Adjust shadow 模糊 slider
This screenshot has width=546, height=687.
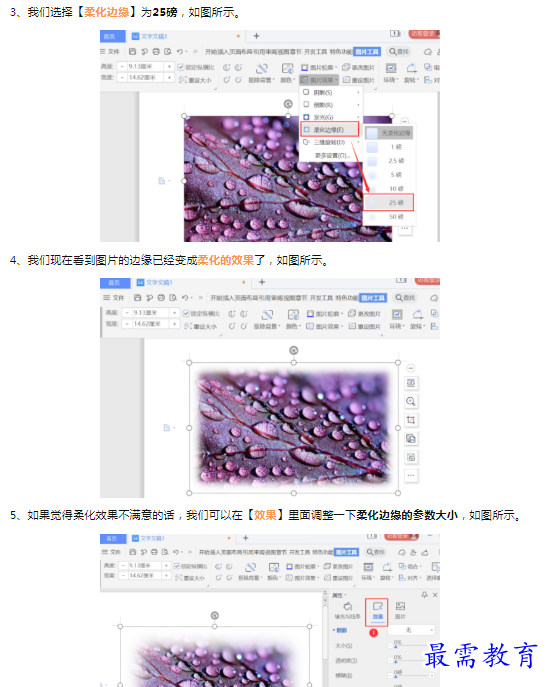(x=411, y=675)
